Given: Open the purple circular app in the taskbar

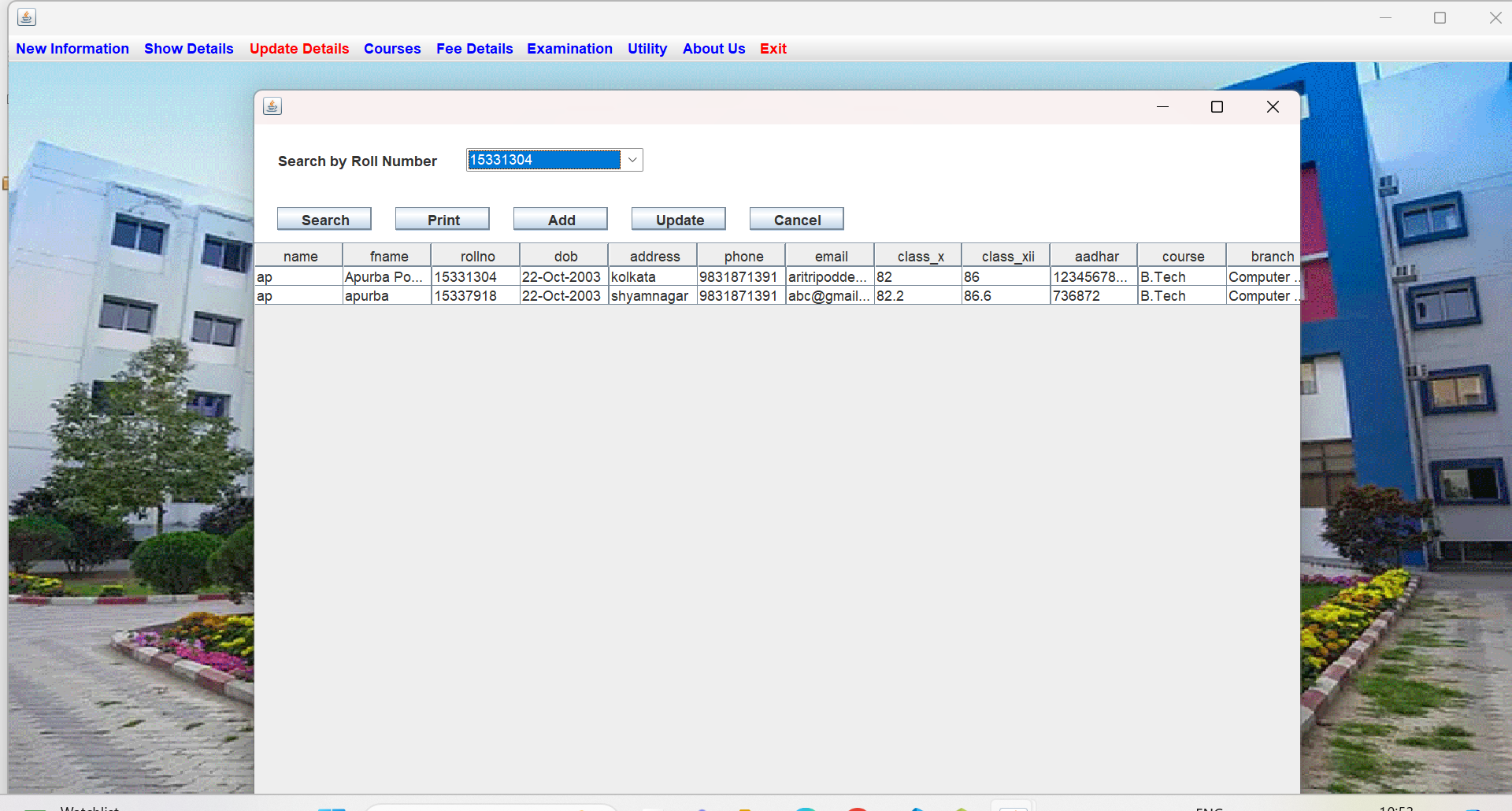Looking at the screenshot, I should coord(702,807).
